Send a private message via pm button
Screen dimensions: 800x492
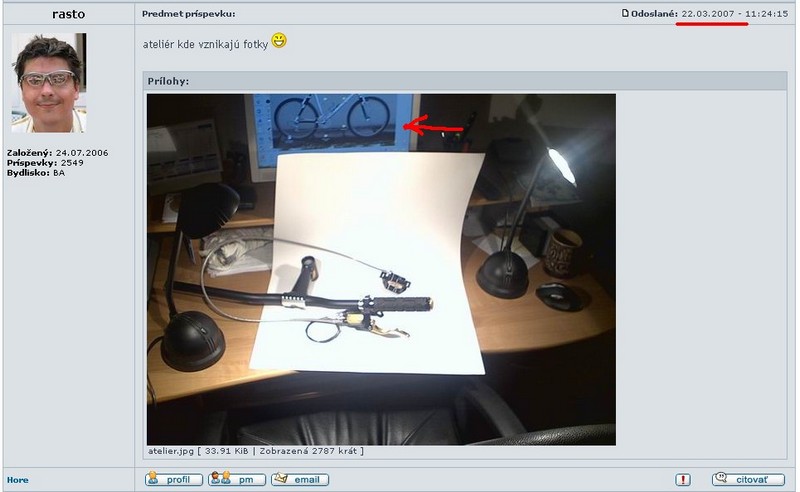click(x=236, y=480)
